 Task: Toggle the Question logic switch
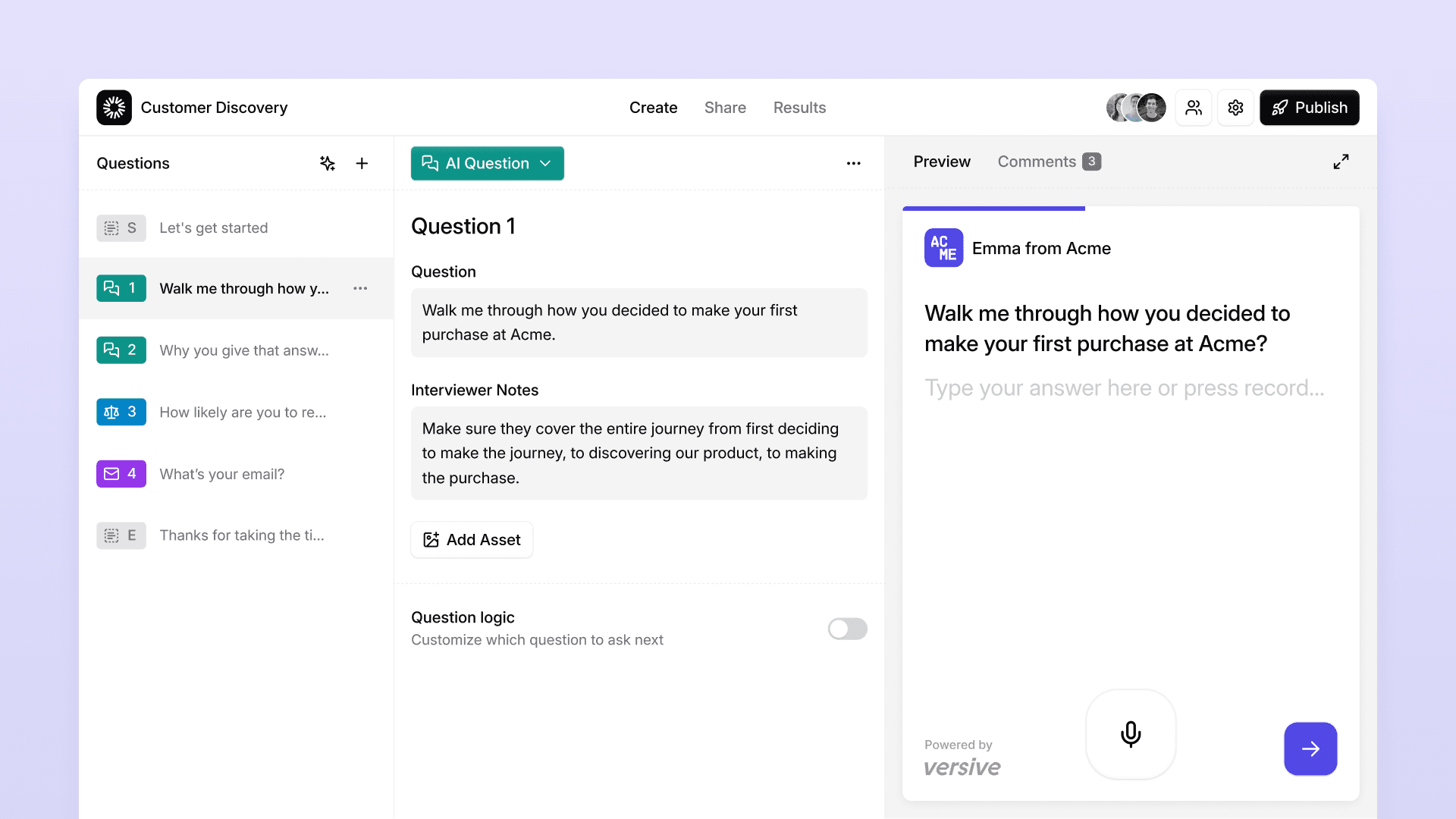(x=847, y=628)
